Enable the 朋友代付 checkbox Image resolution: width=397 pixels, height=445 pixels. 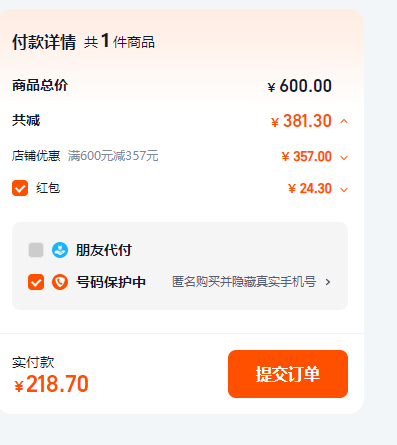[36, 250]
